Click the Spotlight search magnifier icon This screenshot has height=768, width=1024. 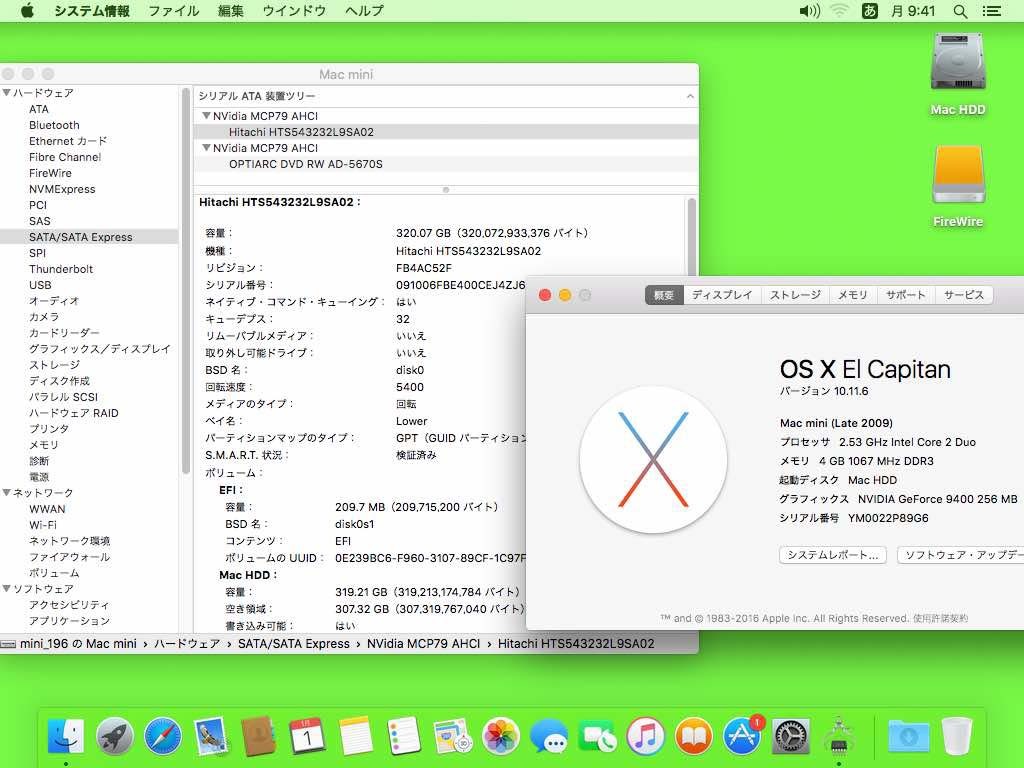[x=960, y=11]
